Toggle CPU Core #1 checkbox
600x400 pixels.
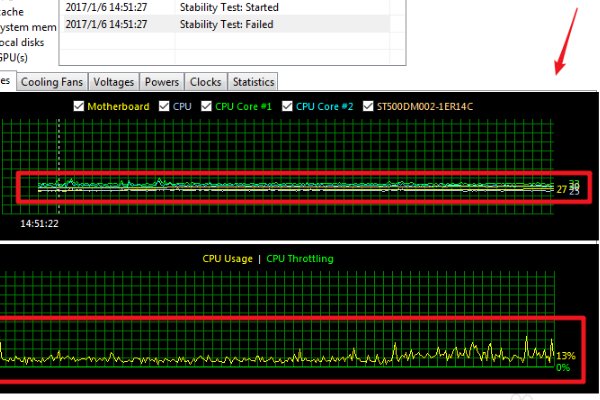tap(207, 106)
